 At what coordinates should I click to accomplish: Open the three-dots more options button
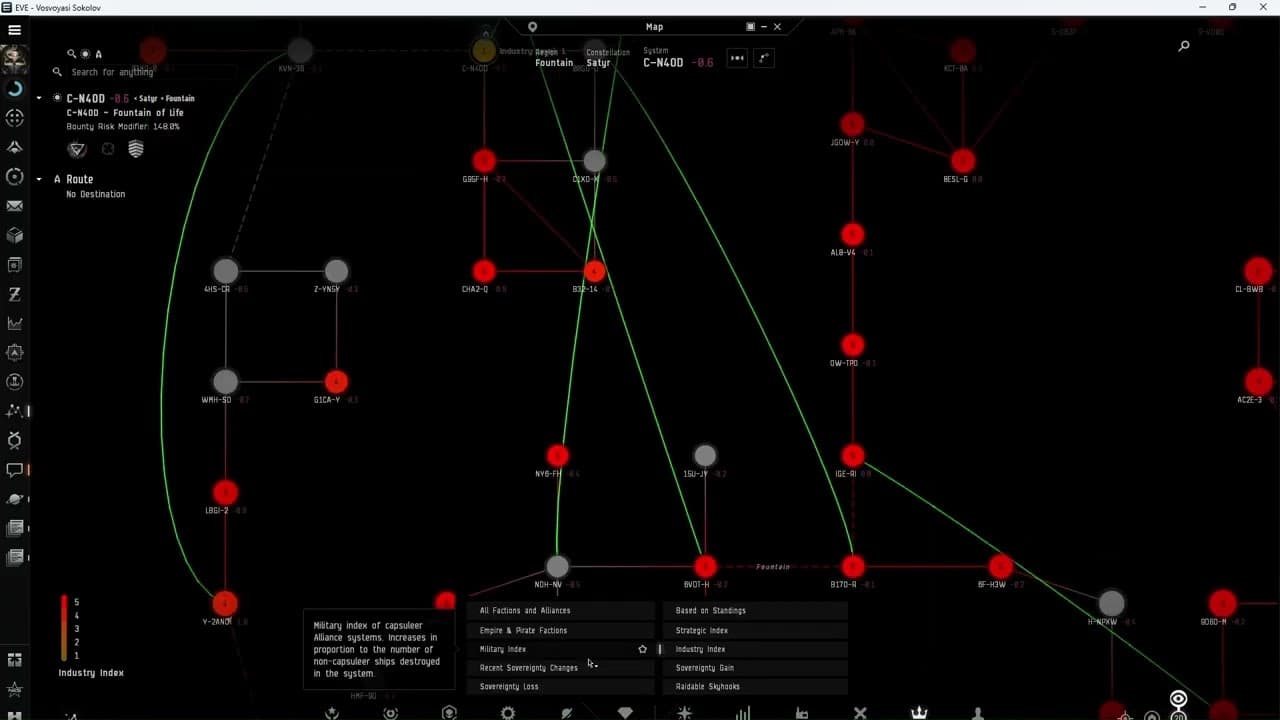pyautogui.click(x=737, y=58)
